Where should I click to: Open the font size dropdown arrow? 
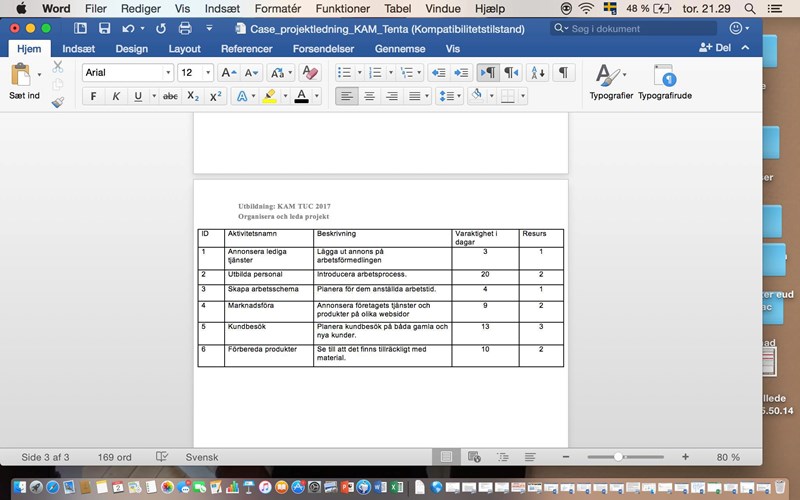[x=207, y=73]
